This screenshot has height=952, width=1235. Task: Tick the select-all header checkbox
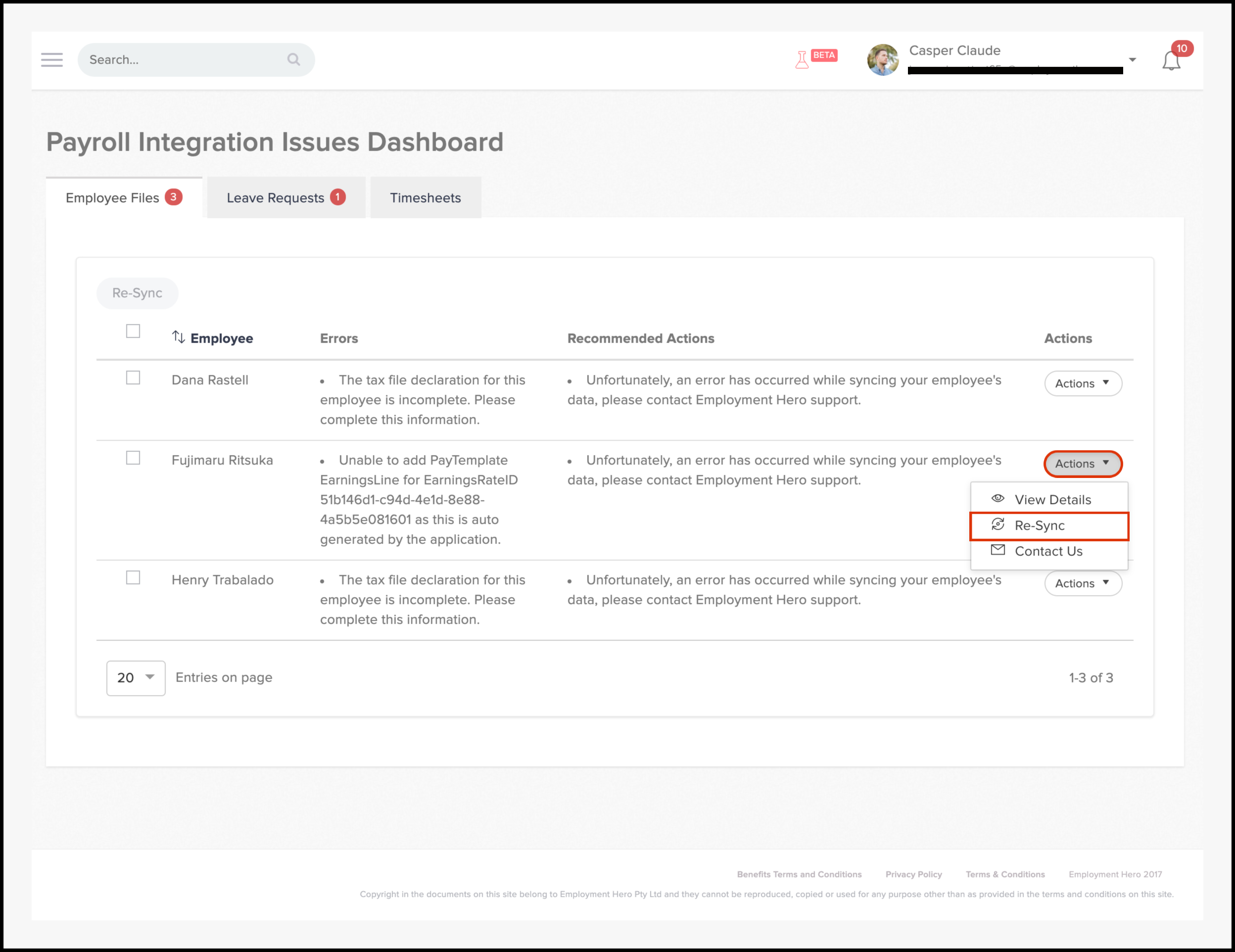click(133, 332)
